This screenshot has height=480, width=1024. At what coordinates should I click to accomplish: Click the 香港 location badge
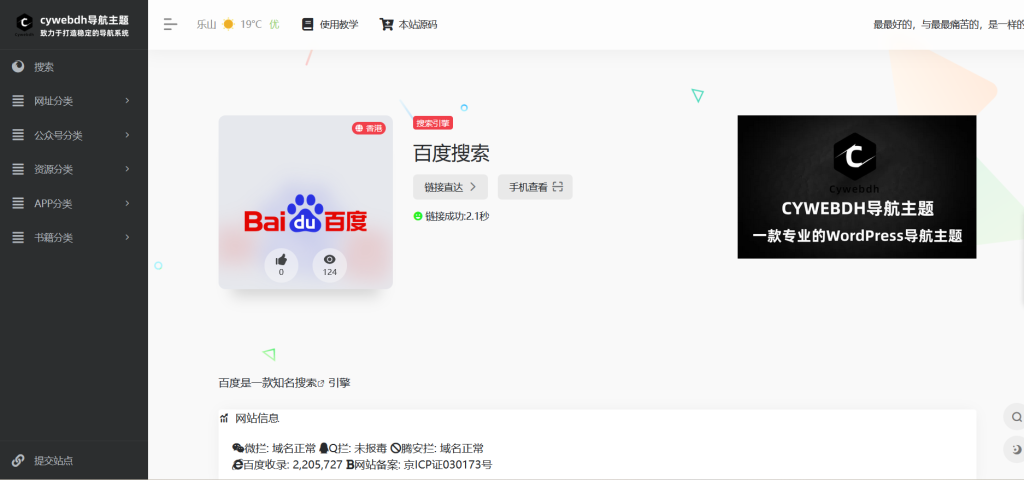click(x=369, y=128)
